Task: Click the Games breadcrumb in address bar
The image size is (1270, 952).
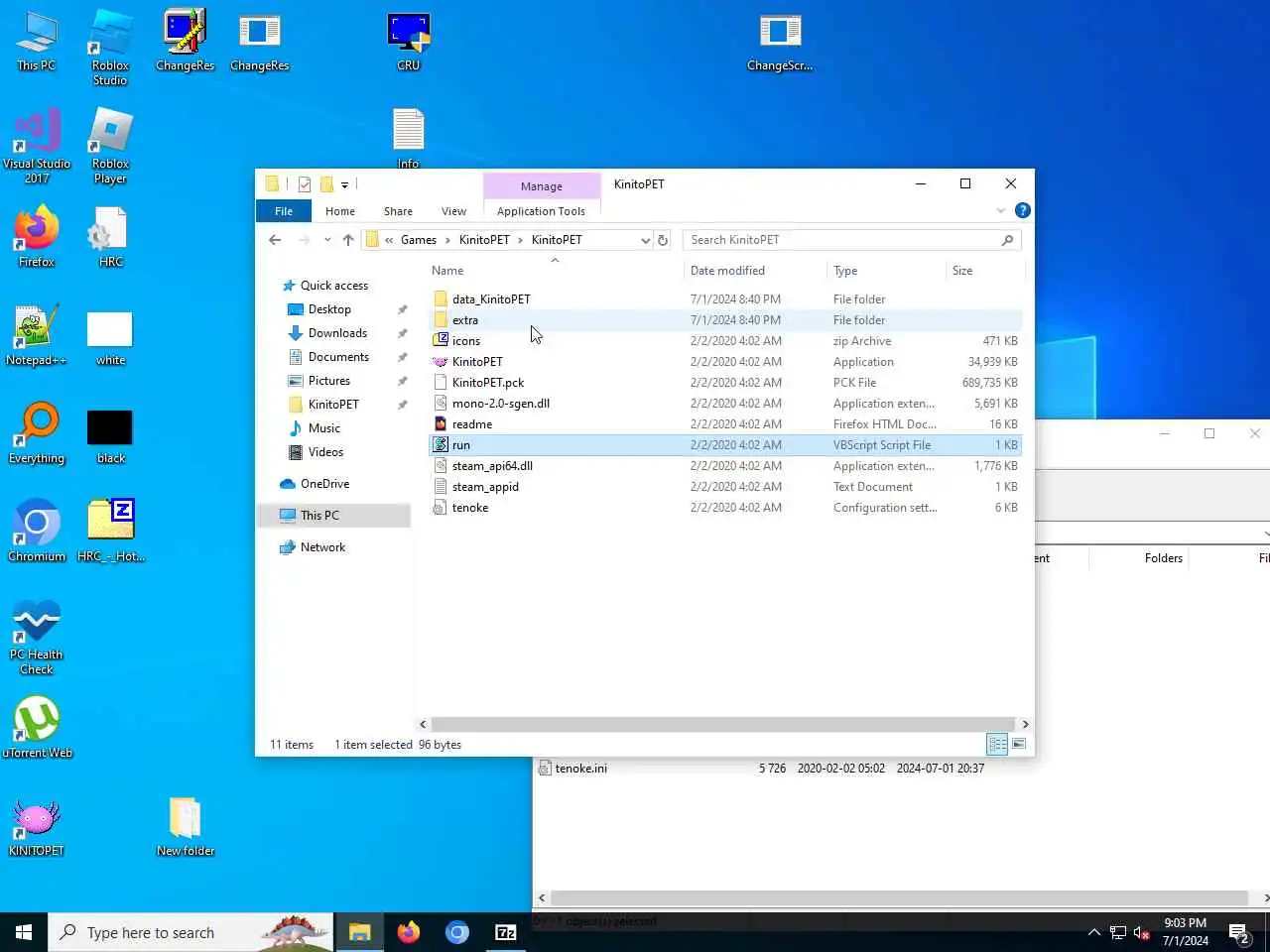Action: [419, 240]
